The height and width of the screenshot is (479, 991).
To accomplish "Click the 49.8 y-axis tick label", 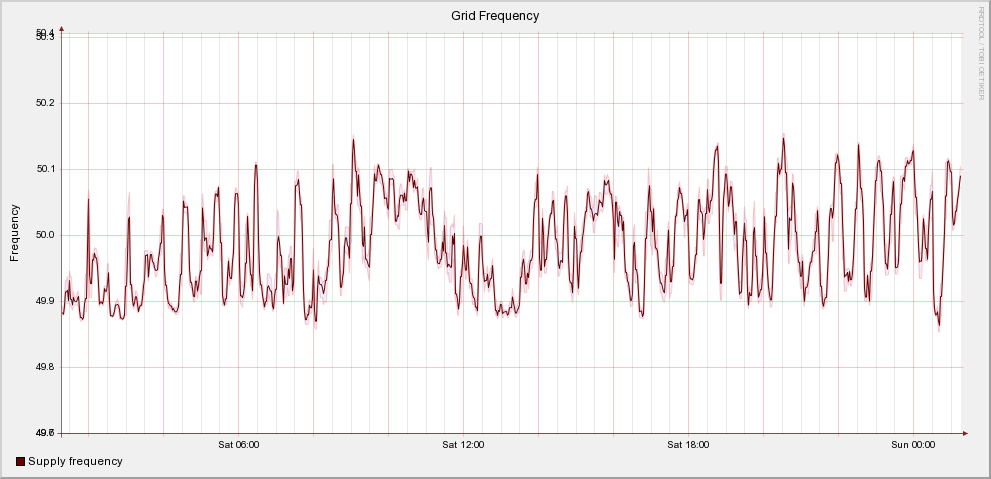I will 45,367.
